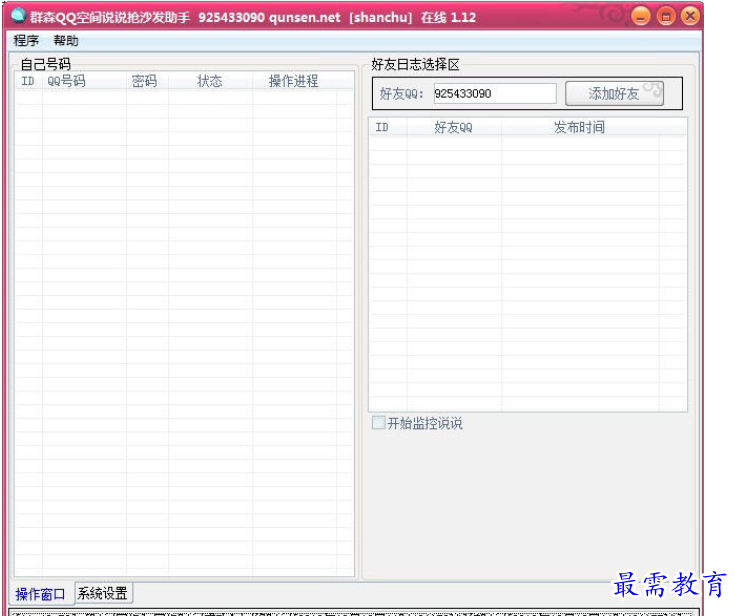The image size is (735, 616).
Task: Click the app logo icon in title bar
Action: tap(18, 15)
